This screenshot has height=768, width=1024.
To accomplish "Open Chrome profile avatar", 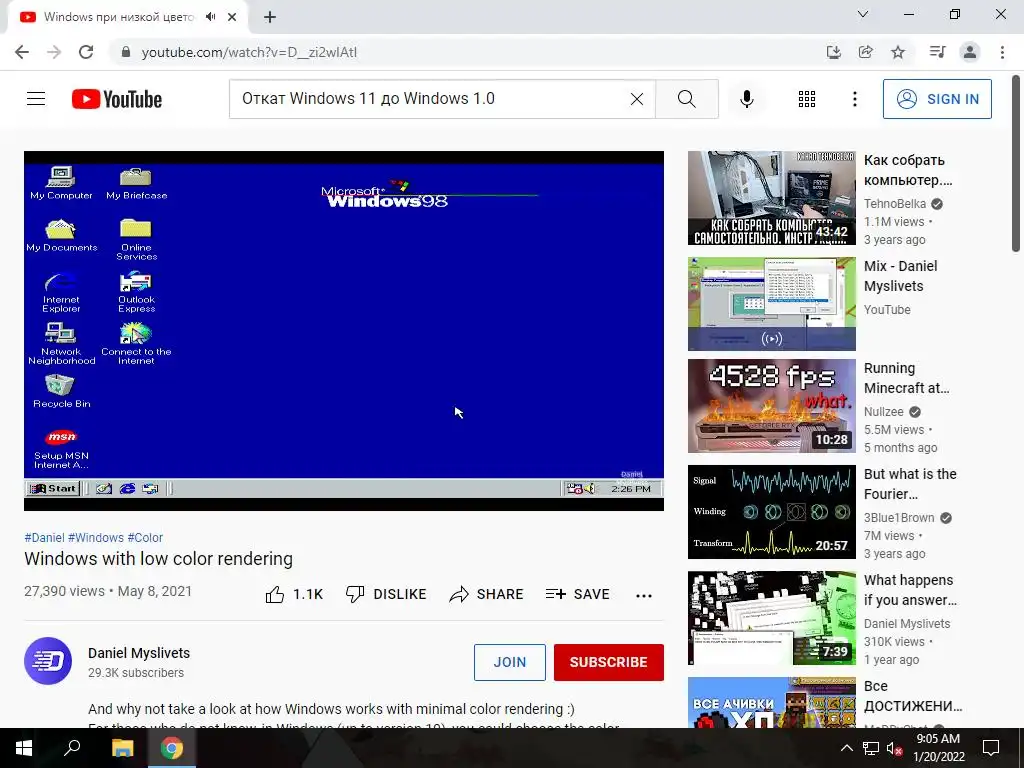I will click(970, 52).
